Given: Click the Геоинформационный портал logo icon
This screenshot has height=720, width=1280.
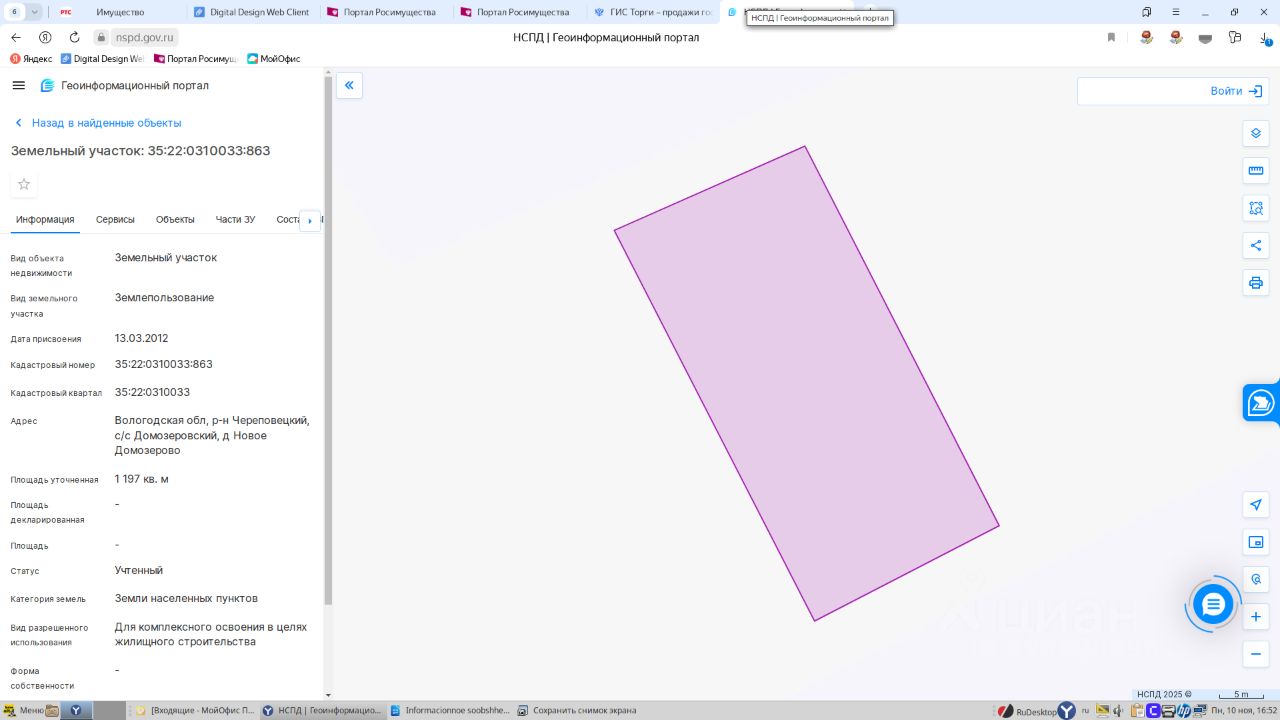Looking at the screenshot, I should (47, 86).
